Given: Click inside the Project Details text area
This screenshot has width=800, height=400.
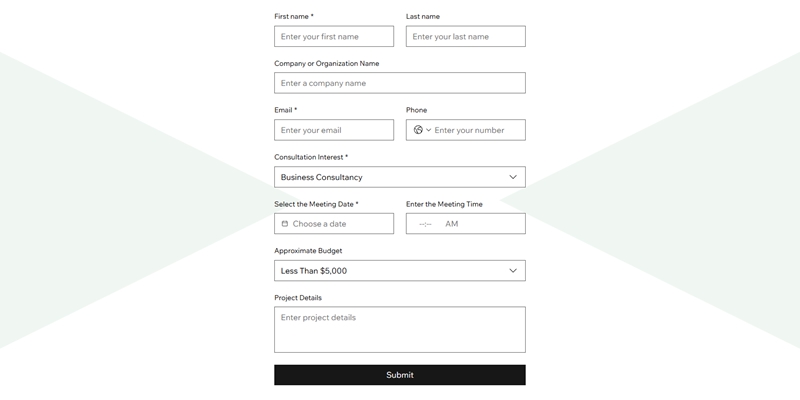Looking at the screenshot, I should click(399, 330).
